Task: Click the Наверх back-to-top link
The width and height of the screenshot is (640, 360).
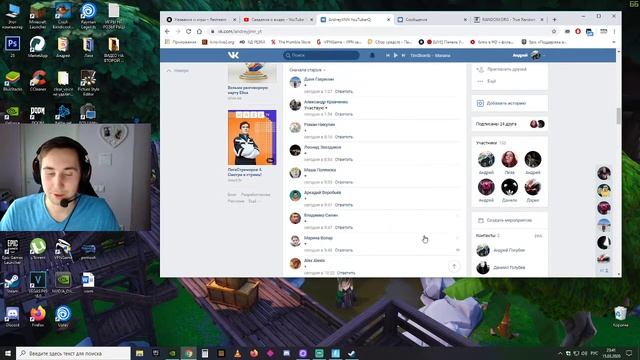Action: point(178,71)
